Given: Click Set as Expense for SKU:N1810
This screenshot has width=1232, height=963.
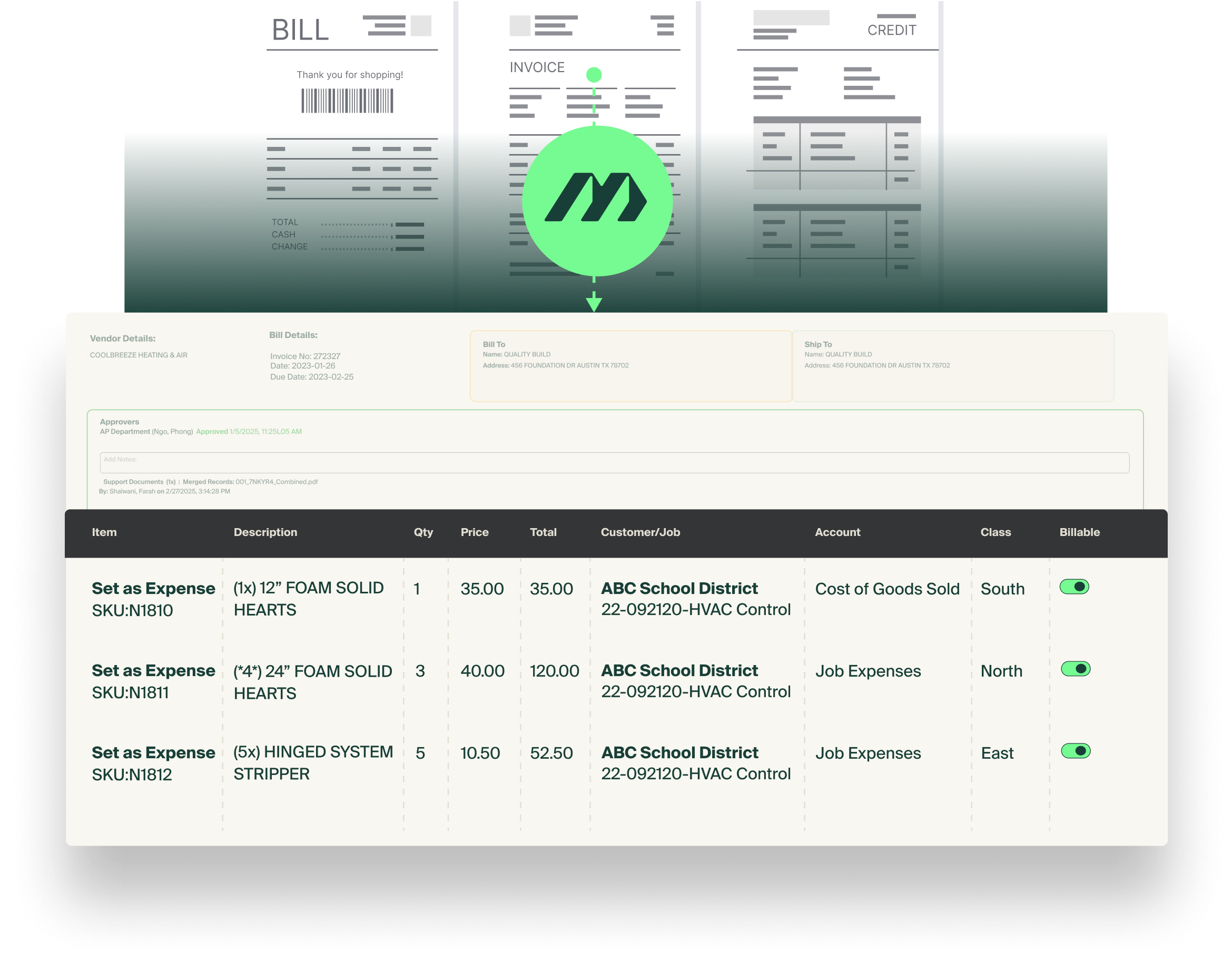Looking at the screenshot, I should tap(153, 588).
